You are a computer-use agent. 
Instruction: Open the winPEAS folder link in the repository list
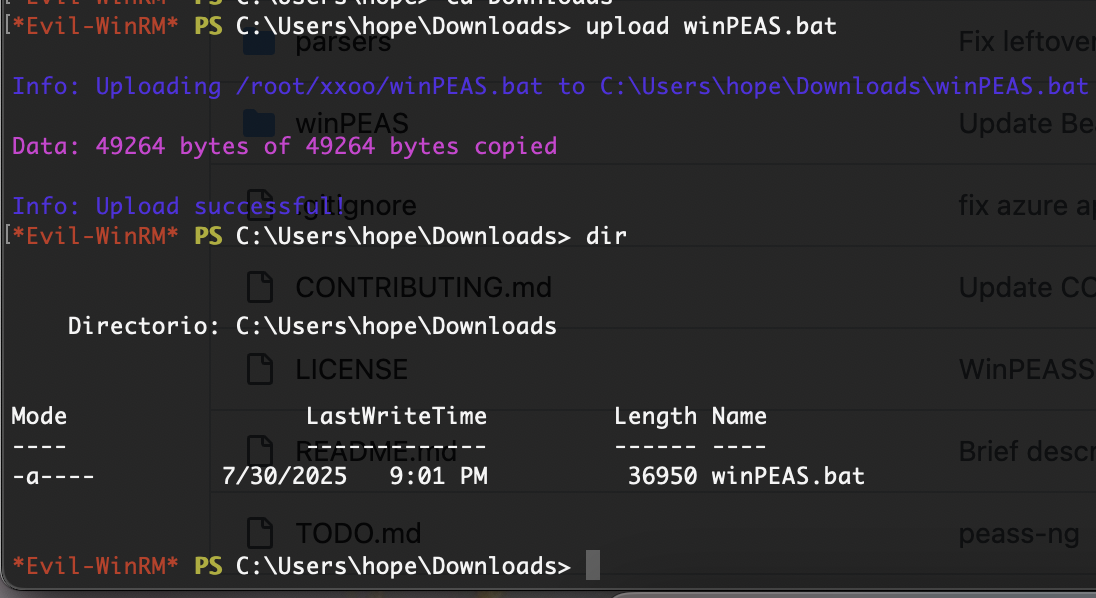[x=352, y=124]
